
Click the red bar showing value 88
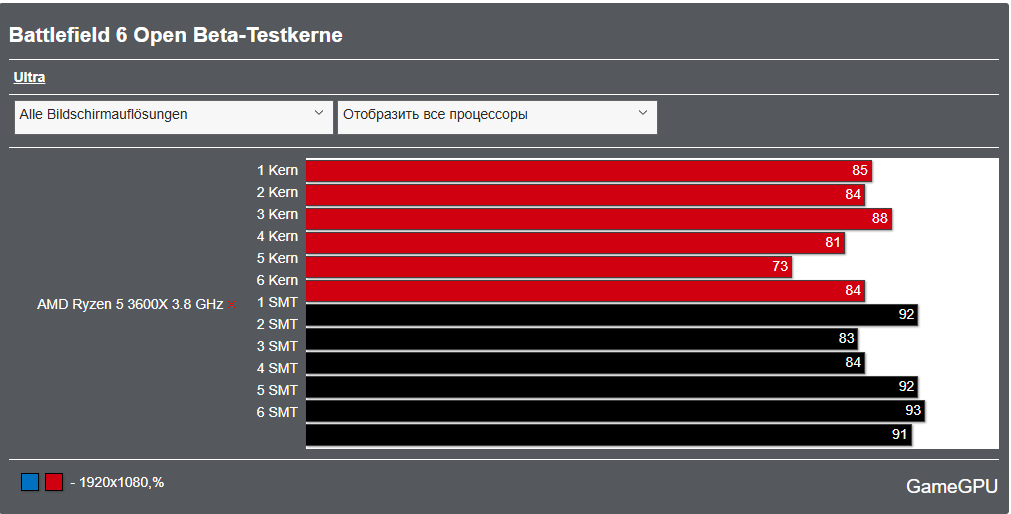click(x=598, y=219)
